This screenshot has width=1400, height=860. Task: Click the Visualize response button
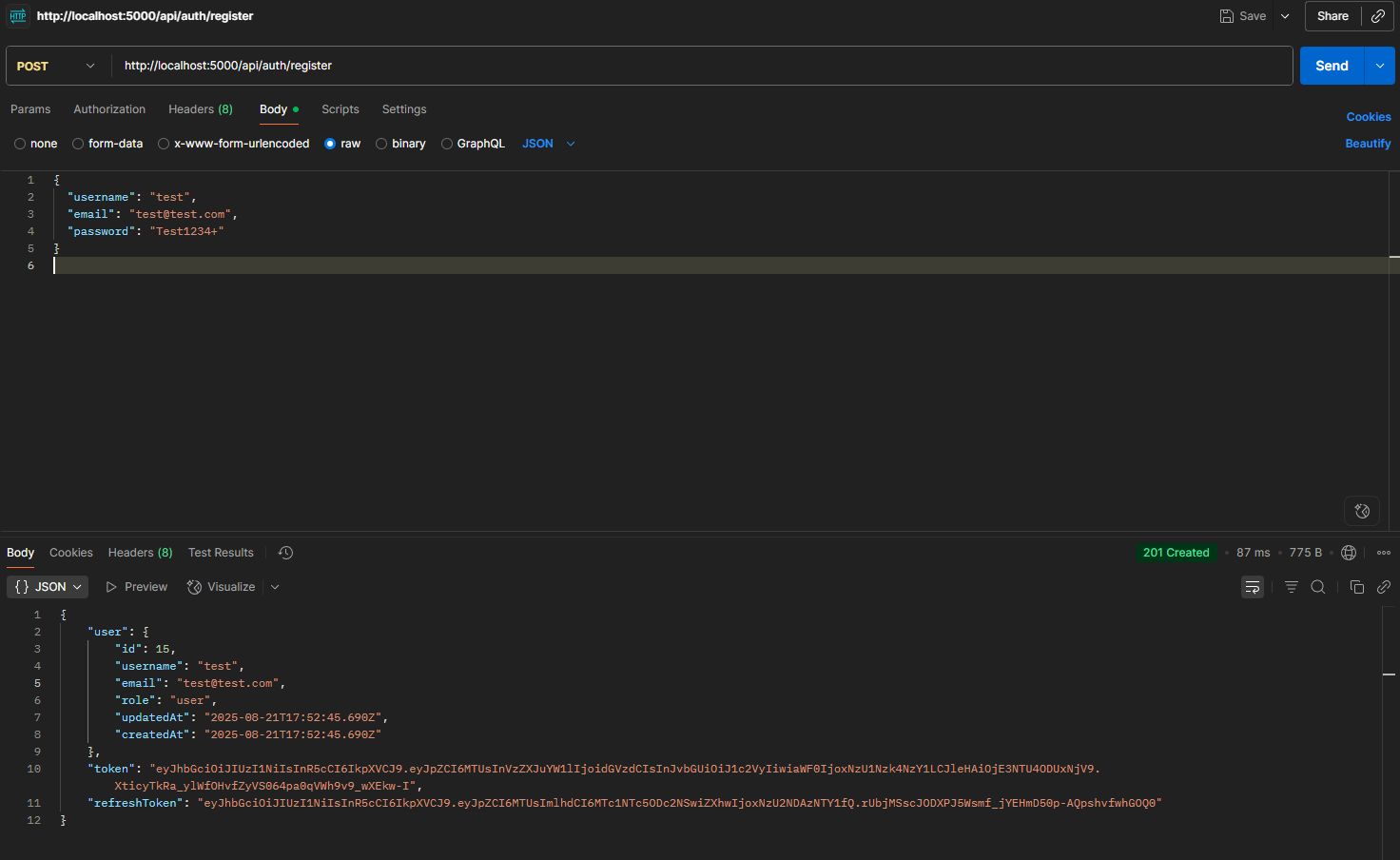222,587
